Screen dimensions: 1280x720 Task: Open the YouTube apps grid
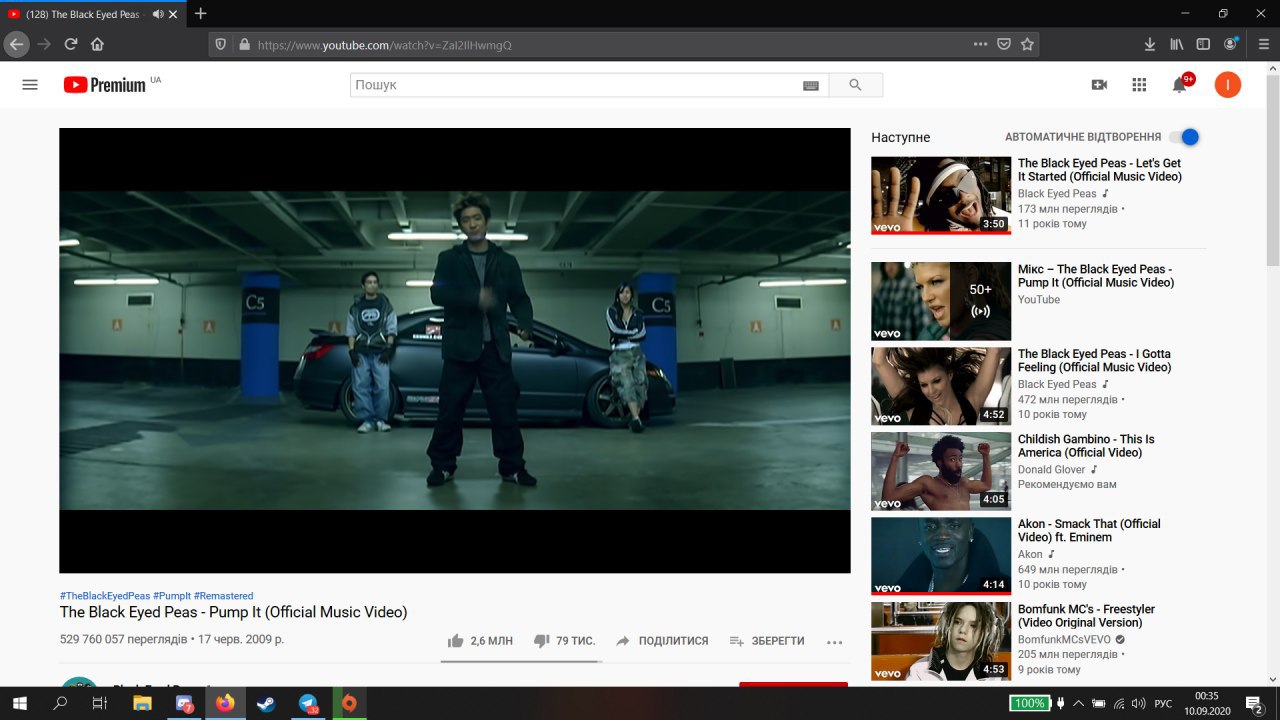tap(1139, 85)
